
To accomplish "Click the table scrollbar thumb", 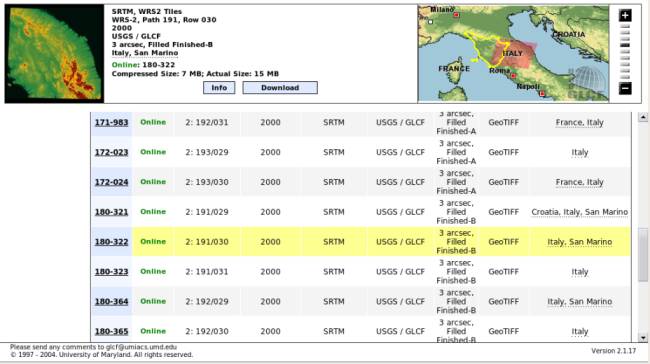I will tap(643, 255).
